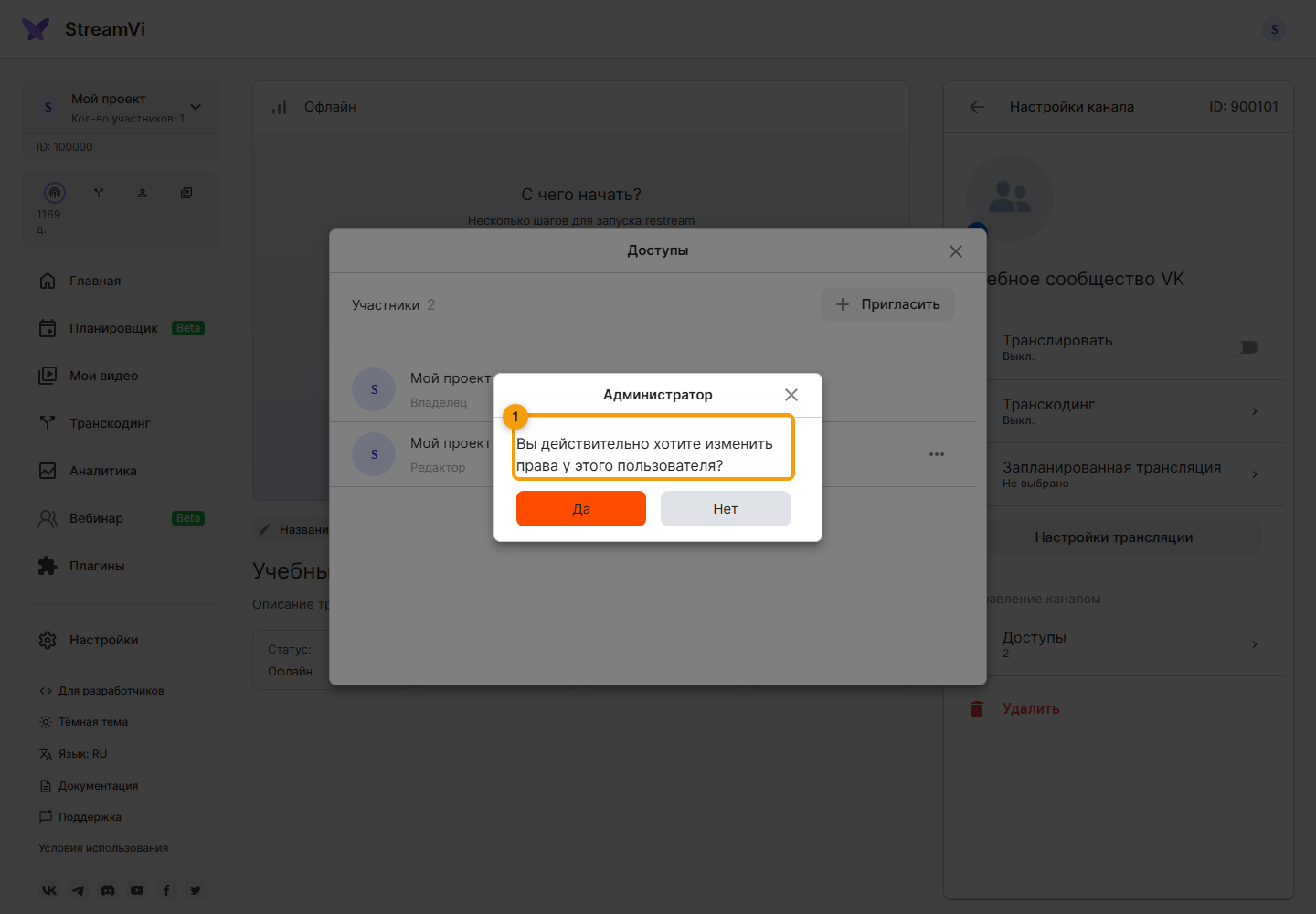The width and height of the screenshot is (1316, 914).
Task: Open Поддержка link
Action: [80, 817]
